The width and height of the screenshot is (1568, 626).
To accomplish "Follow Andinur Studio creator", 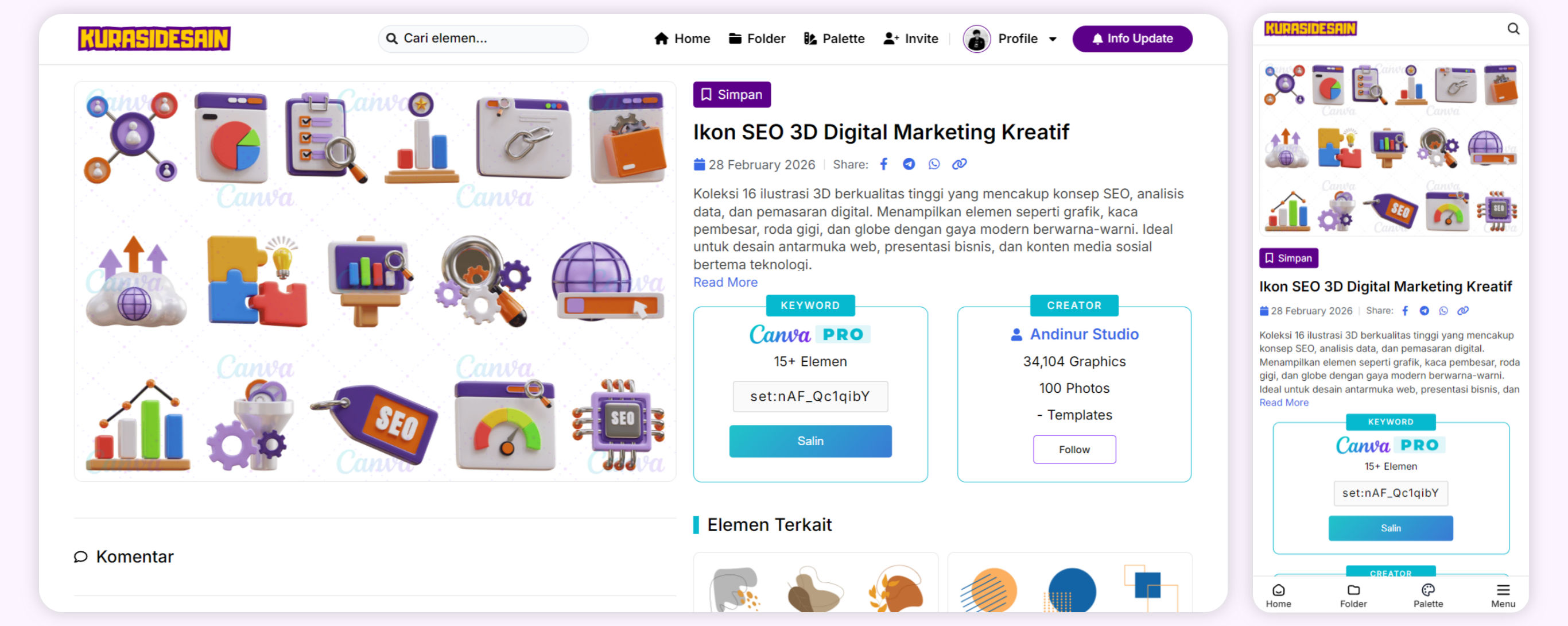I will [1074, 450].
